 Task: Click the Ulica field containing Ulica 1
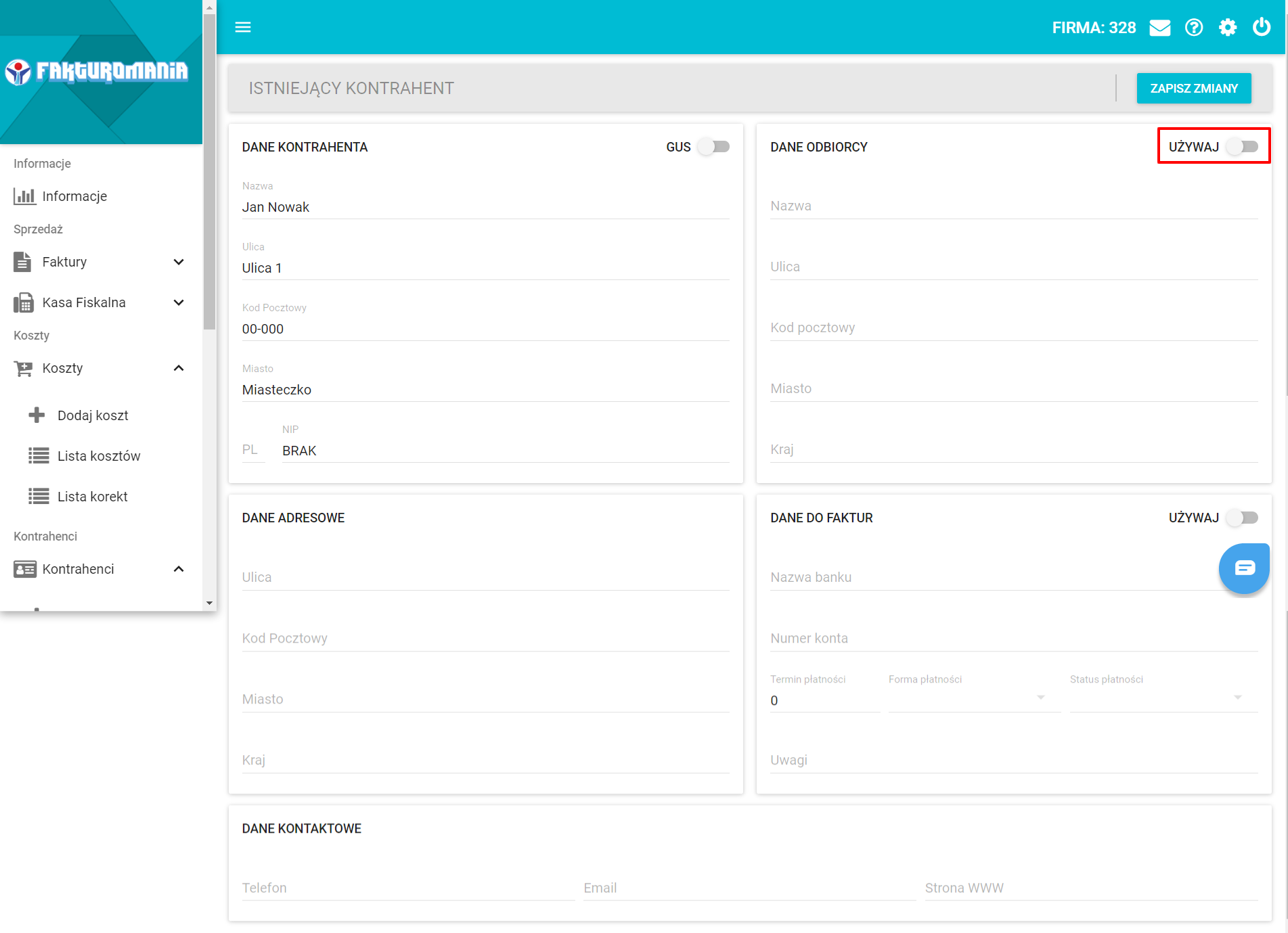tap(485, 268)
